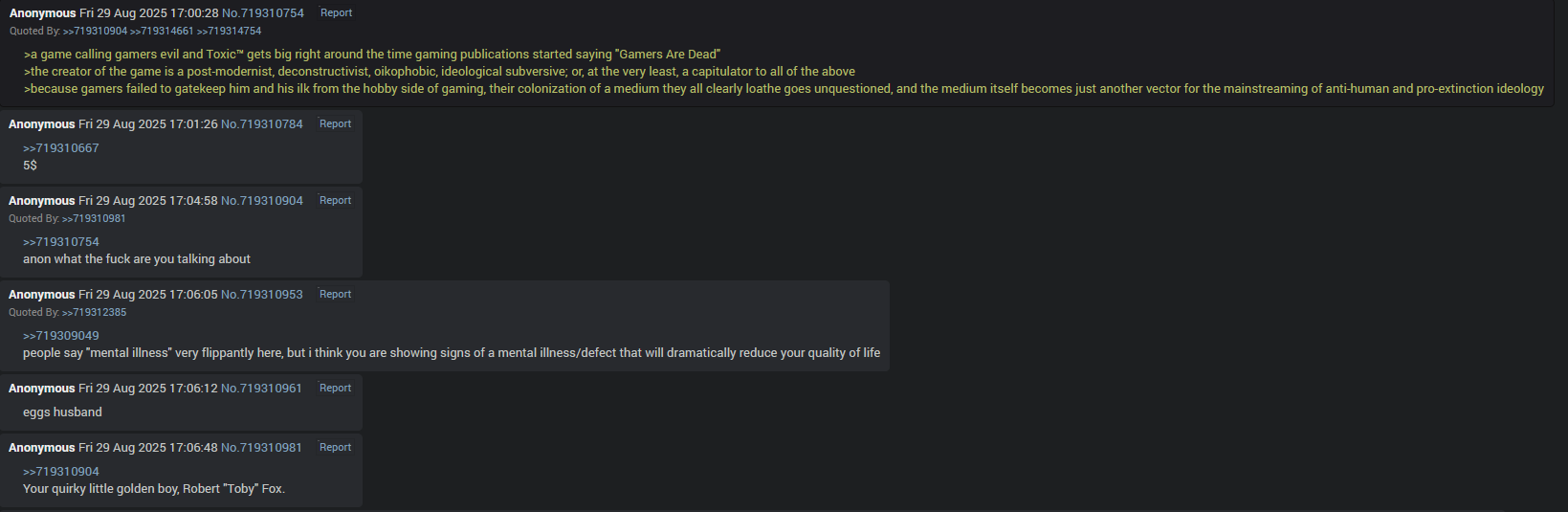
Task: Report post No.719310981
Action: (335, 448)
